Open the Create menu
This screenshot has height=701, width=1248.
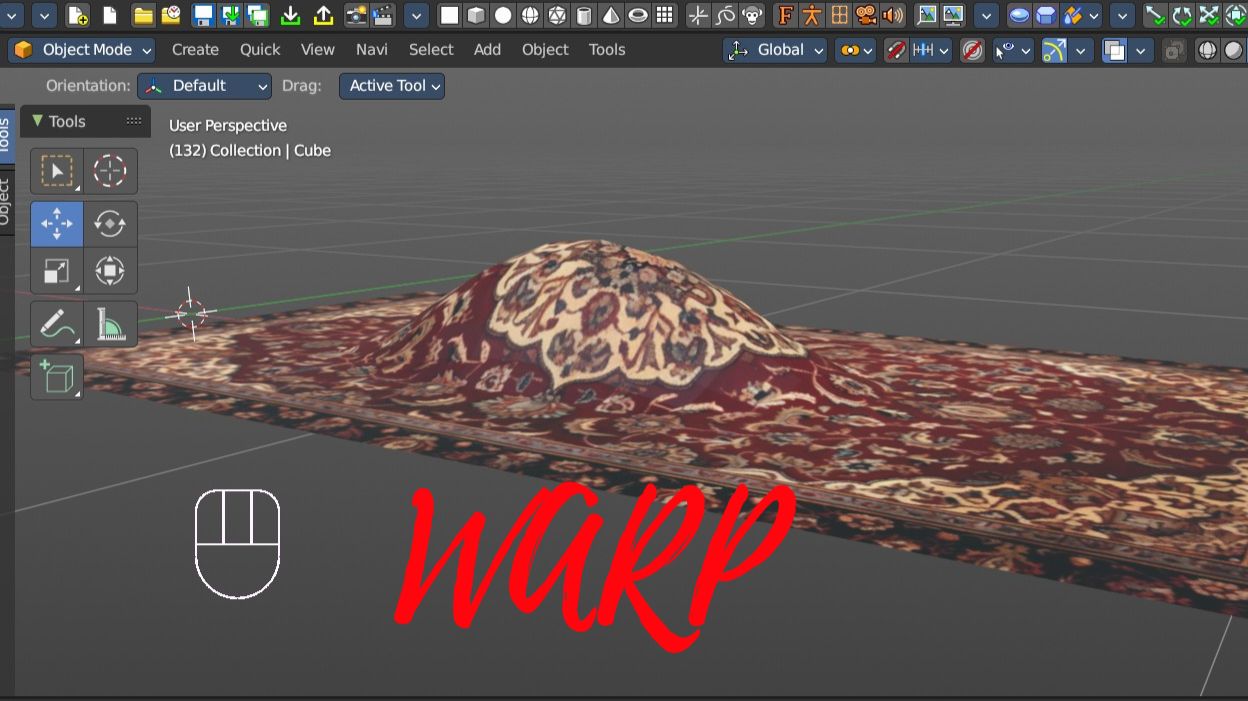(x=195, y=50)
